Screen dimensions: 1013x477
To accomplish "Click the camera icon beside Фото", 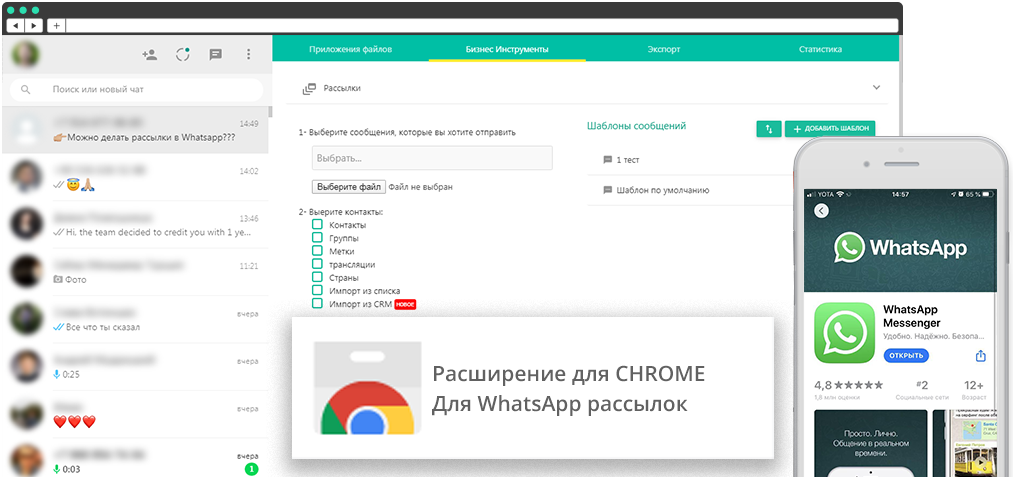I will coord(58,279).
